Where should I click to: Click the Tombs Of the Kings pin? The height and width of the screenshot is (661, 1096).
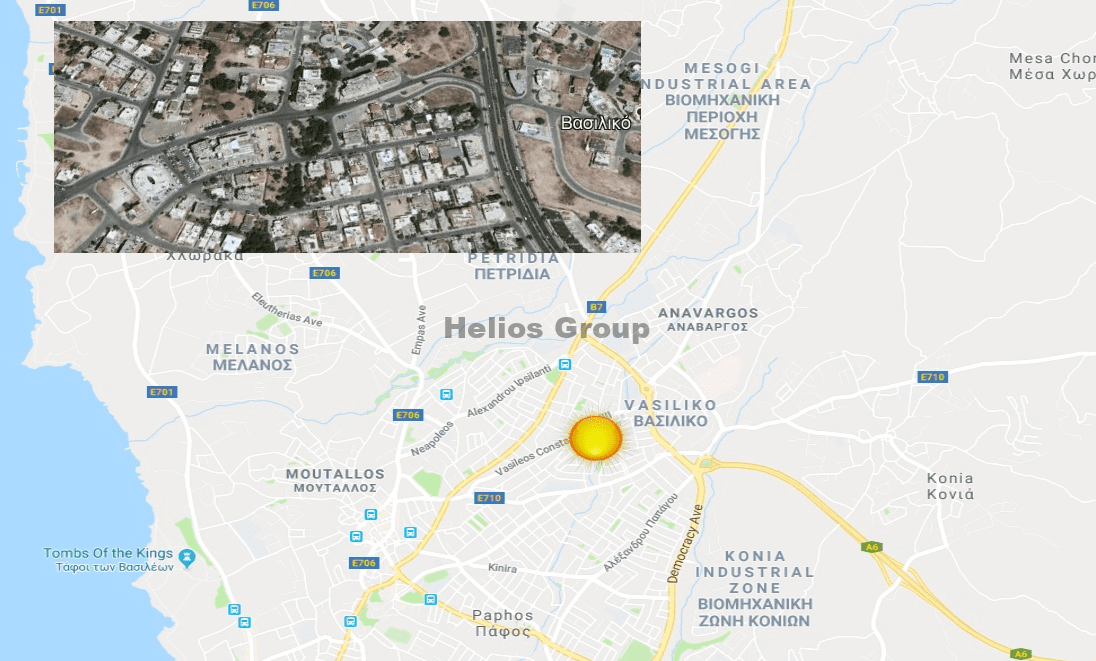click(x=187, y=558)
